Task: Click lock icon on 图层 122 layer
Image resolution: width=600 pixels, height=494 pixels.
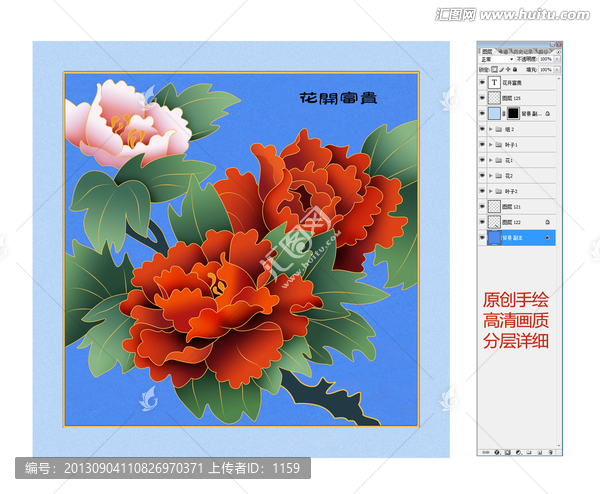Action: pyautogui.click(x=548, y=222)
